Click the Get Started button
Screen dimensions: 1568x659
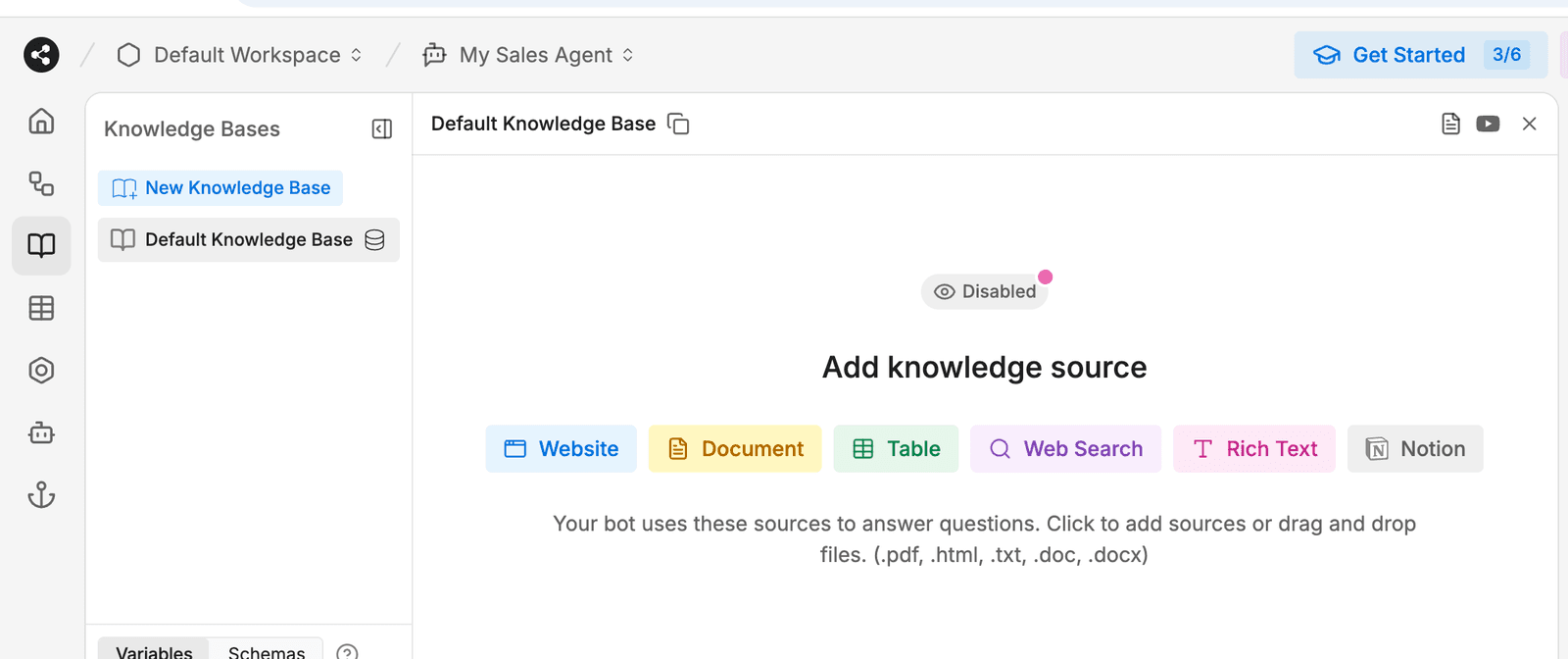(1421, 55)
